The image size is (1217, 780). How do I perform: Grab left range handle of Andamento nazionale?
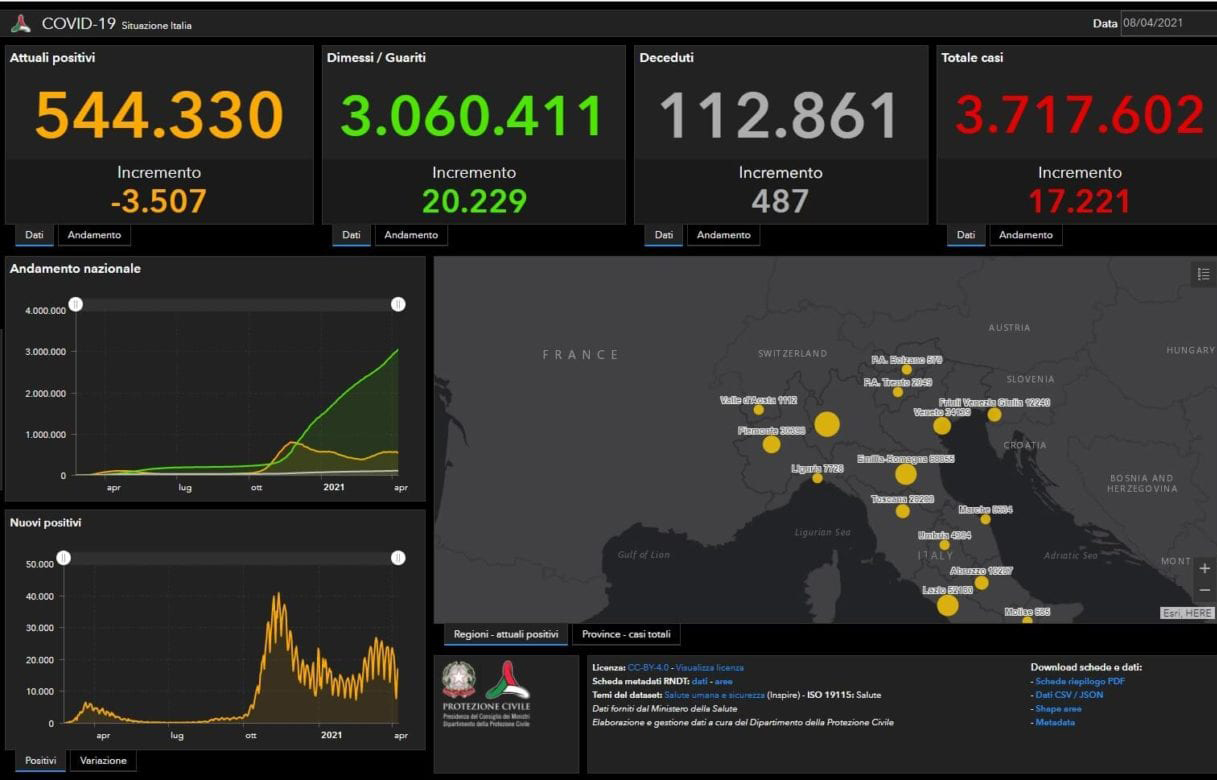click(x=76, y=304)
